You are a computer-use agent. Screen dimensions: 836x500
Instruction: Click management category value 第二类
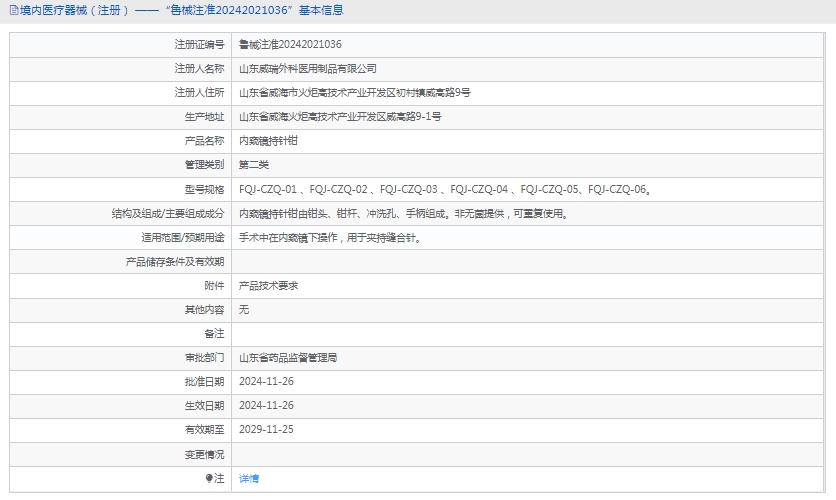pos(254,165)
